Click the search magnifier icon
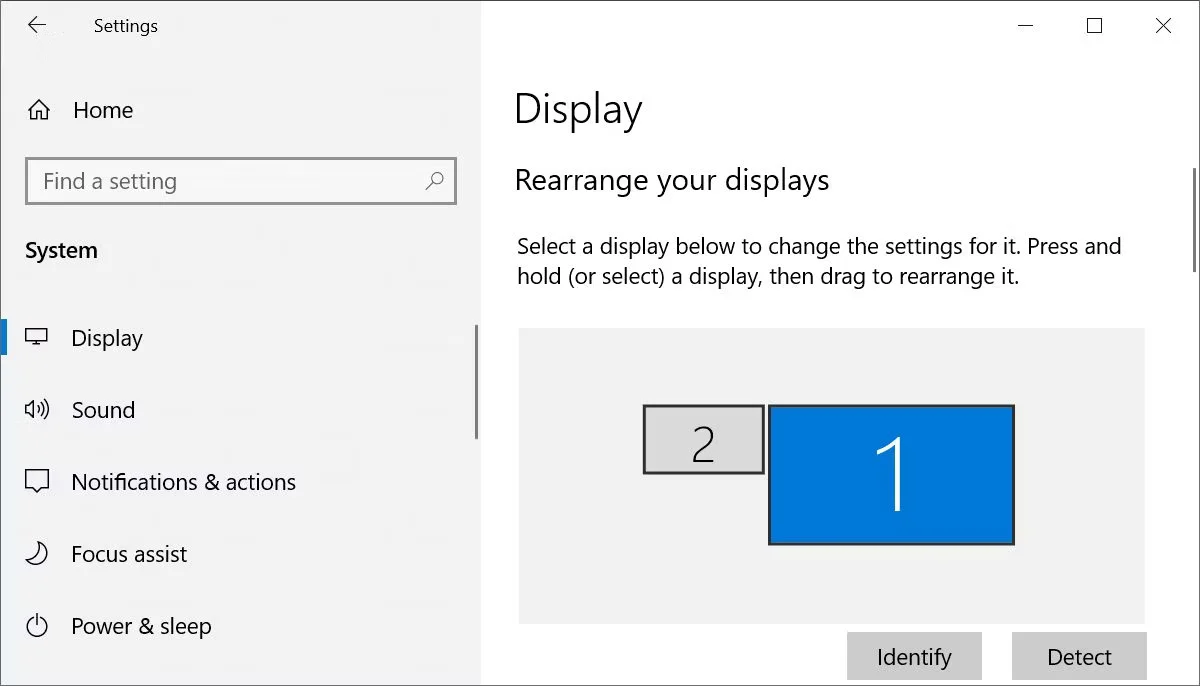 (x=434, y=182)
